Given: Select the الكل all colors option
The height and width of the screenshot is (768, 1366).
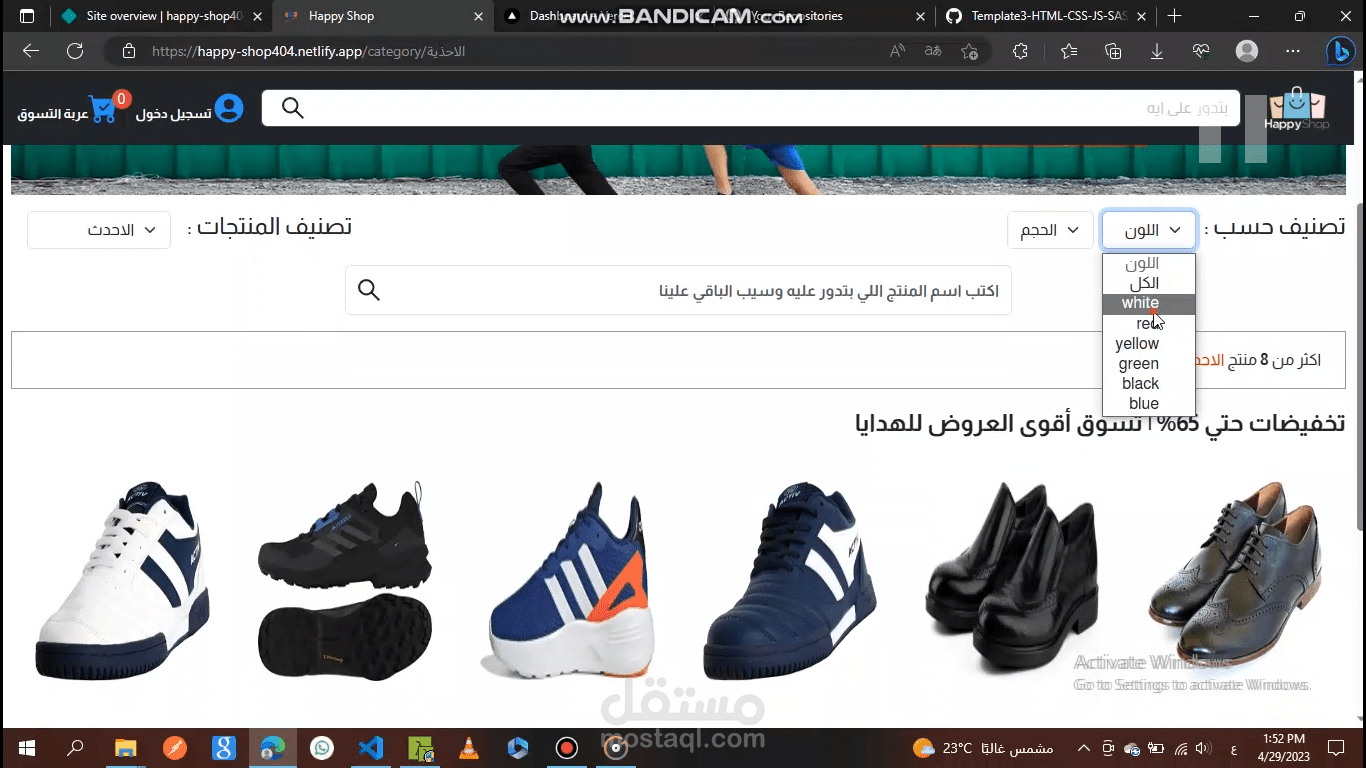Looking at the screenshot, I should coord(1149,284).
